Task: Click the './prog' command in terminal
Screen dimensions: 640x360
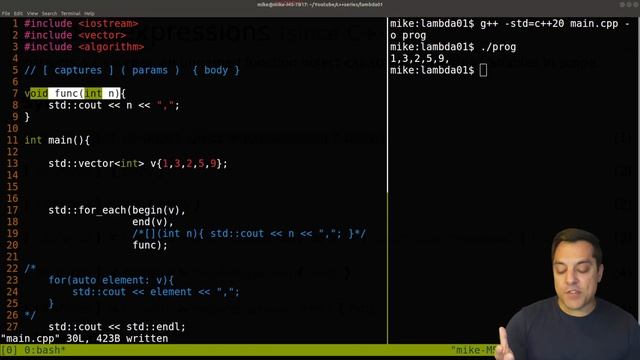Action: (x=498, y=47)
